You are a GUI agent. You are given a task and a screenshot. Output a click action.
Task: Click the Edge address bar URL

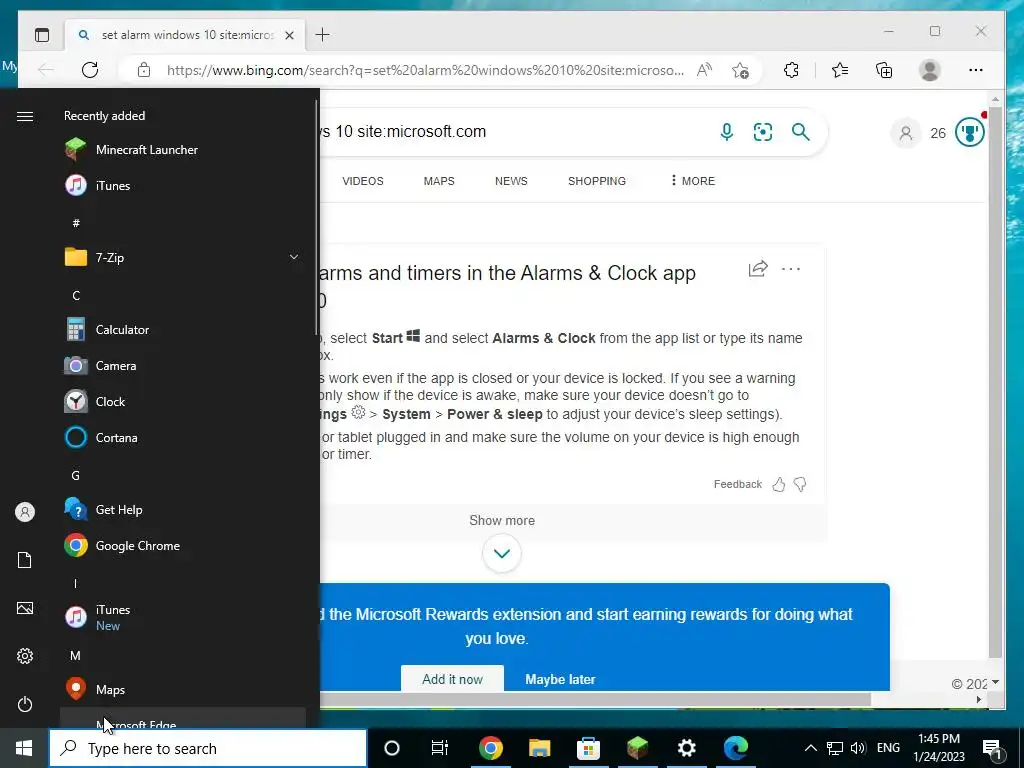425,71
